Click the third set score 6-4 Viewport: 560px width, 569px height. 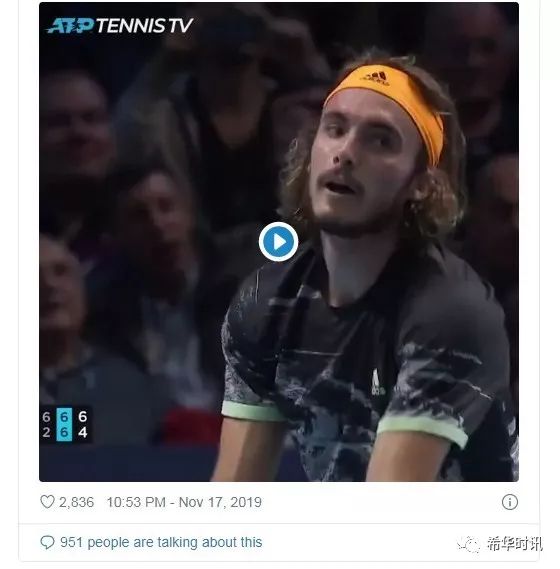83,425
